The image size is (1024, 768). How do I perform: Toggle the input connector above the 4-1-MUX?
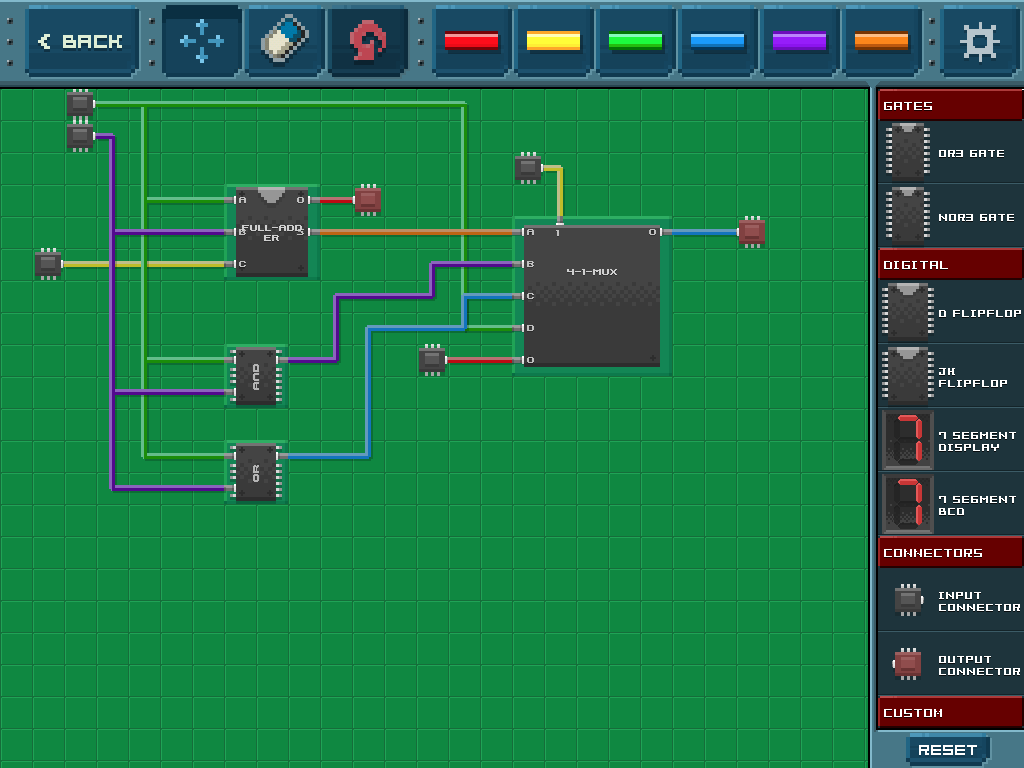pos(528,168)
